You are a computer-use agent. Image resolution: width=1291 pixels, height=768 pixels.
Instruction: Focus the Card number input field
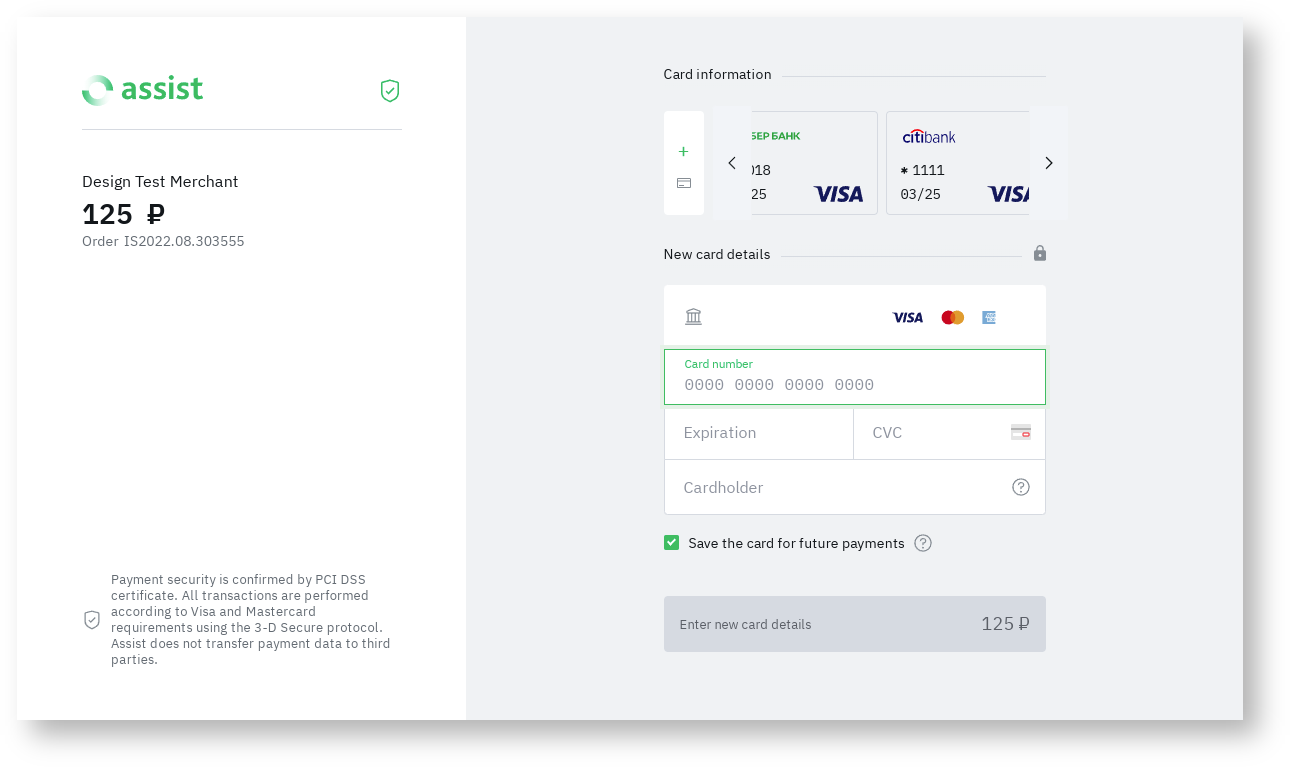[x=854, y=384]
